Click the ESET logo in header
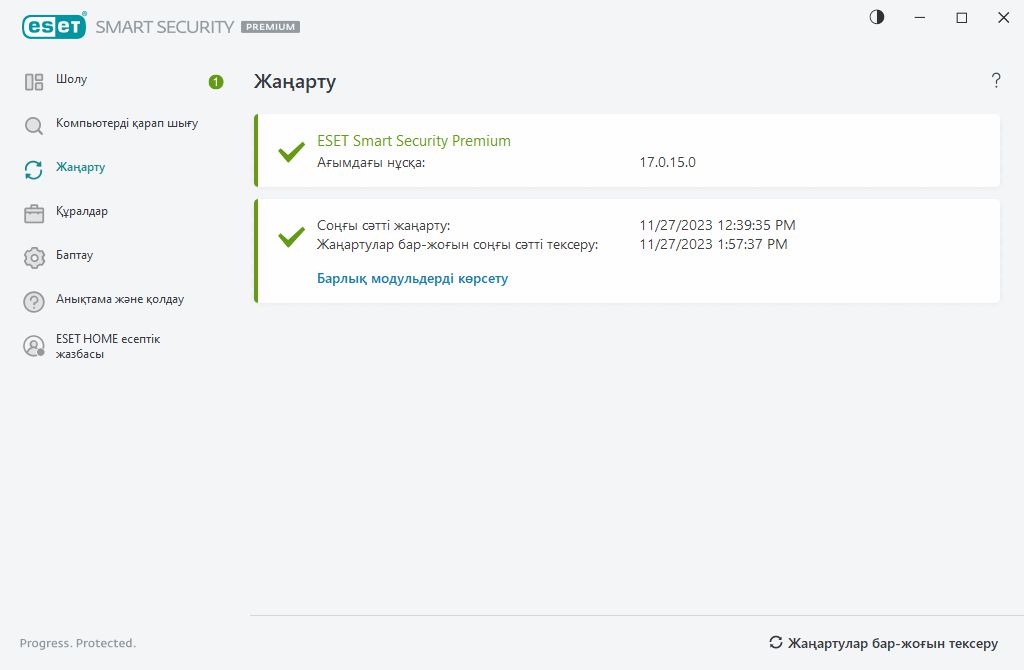 tap(54, 27)
